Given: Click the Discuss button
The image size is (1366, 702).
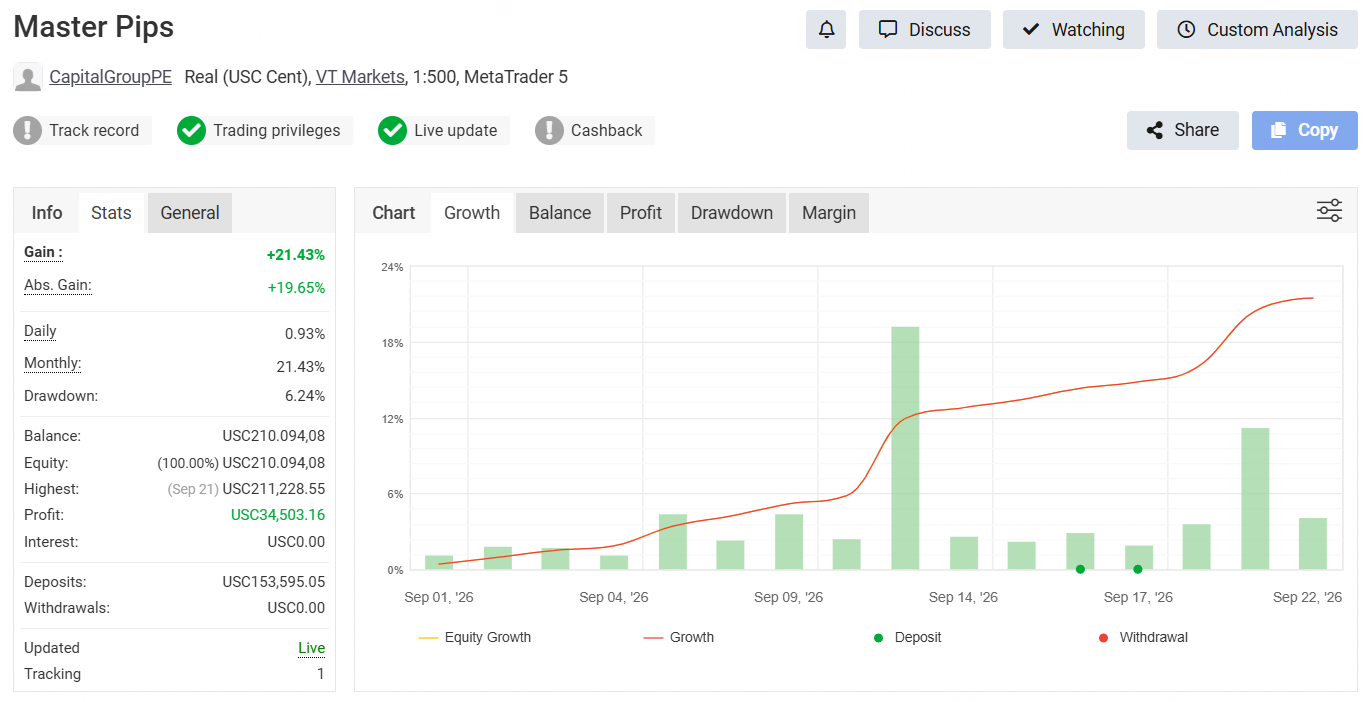Looking at the screenshot, I should (x=925, y=30).
